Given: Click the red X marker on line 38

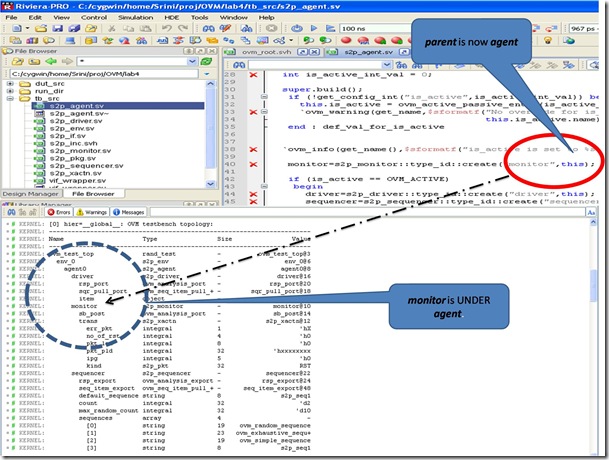Looking at the screenshot, I should coord(252,149).
